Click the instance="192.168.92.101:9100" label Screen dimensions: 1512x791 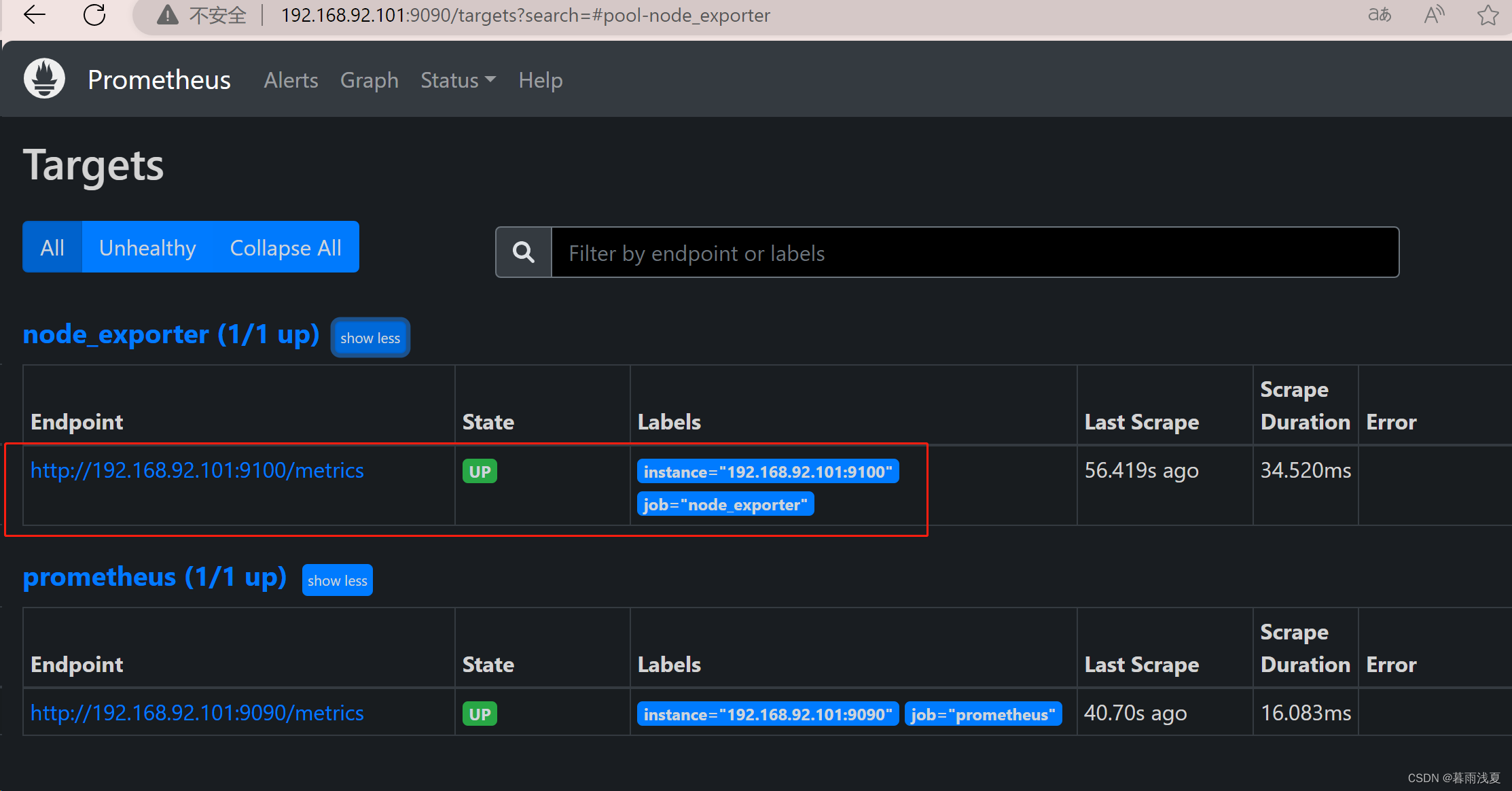tap(768, 472)
